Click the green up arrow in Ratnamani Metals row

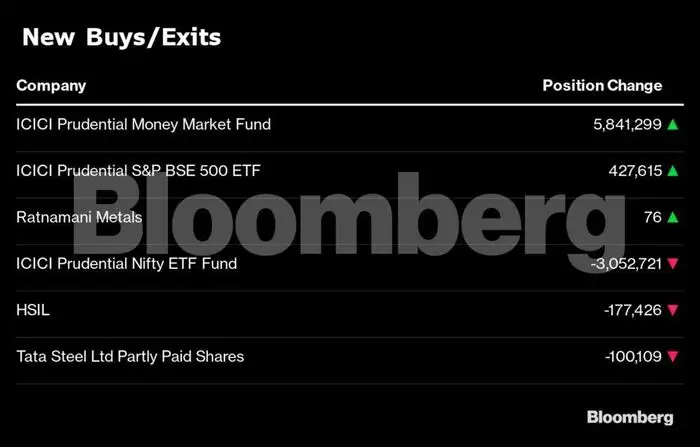point(673,217)
